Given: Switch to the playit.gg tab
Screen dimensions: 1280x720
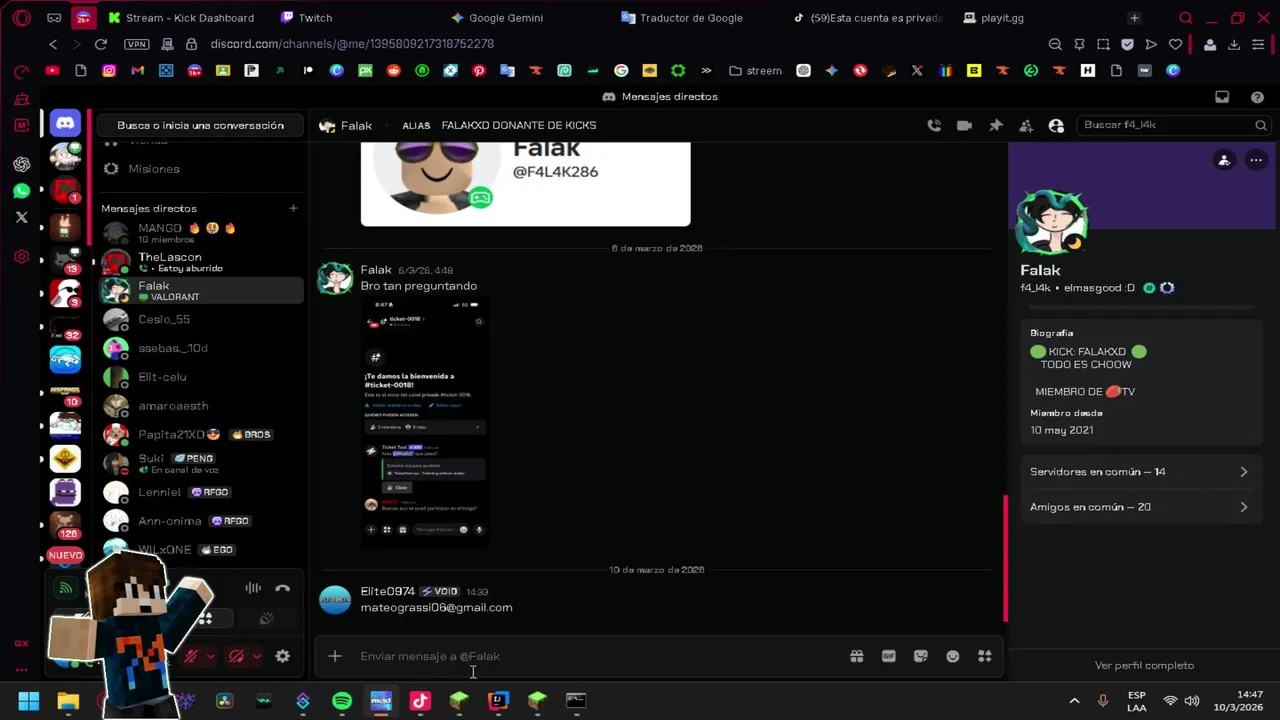Looking at the screenshot, I should pos(995,18).
